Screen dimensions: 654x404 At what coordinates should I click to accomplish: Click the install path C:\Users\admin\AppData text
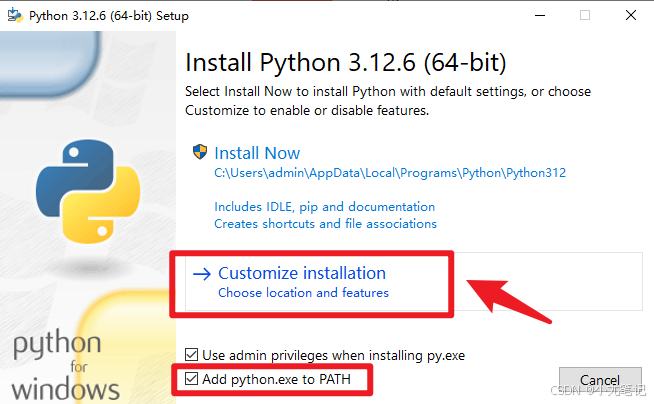pos(390,173)
